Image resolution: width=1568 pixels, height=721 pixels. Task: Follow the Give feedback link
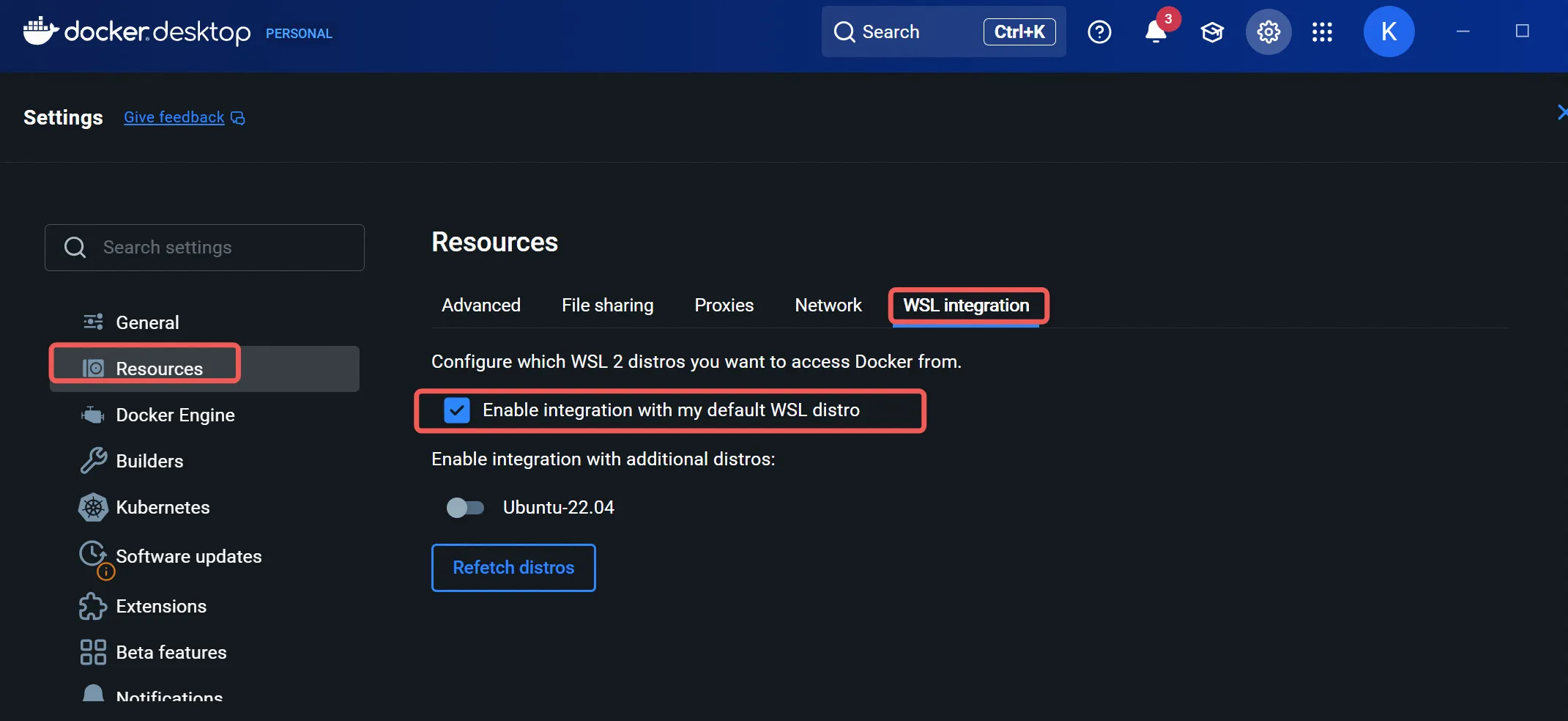[174, 117]
